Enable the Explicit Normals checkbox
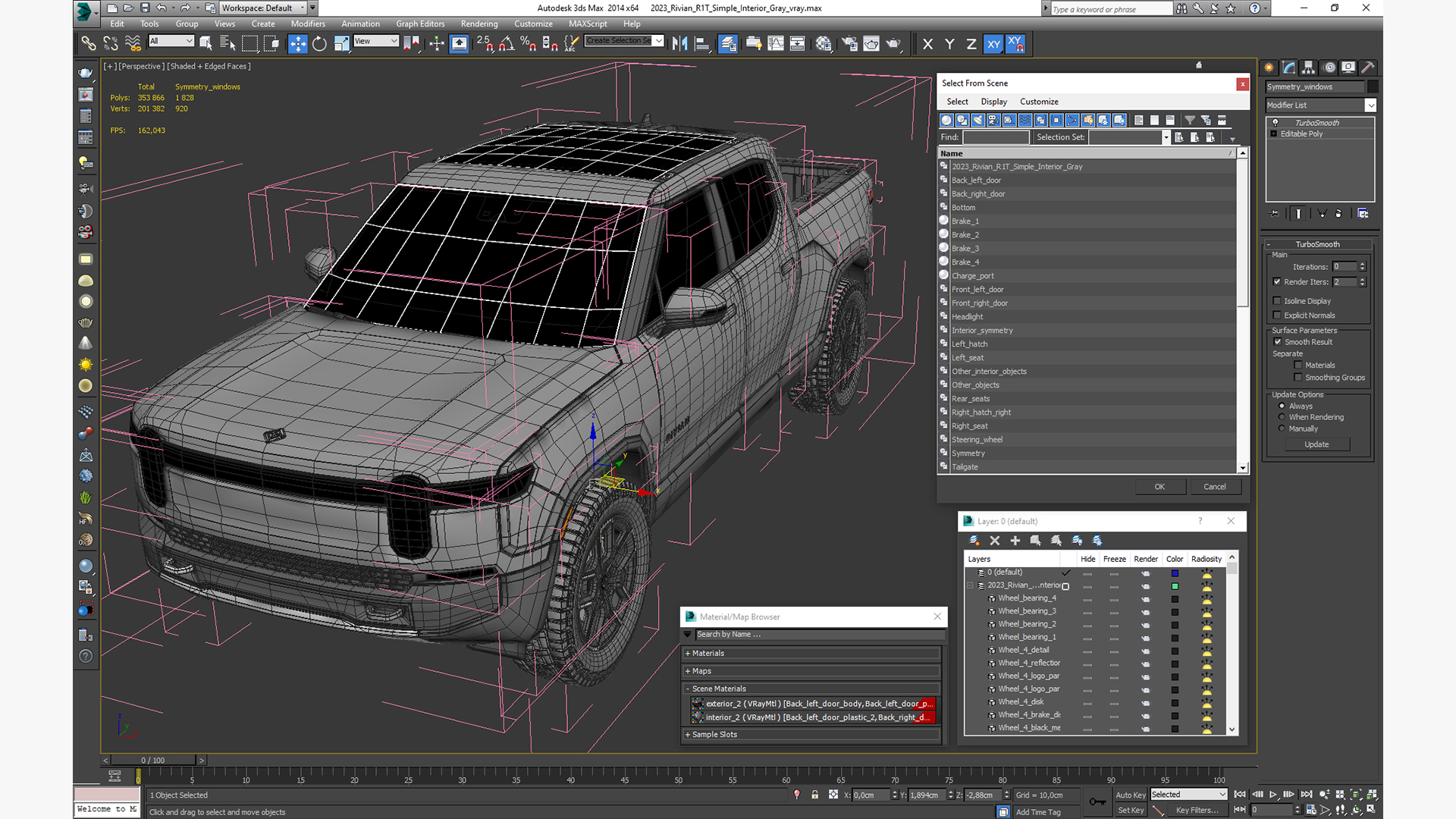This screenshot has width=1456, height=819. click(x=1277, y=315)
